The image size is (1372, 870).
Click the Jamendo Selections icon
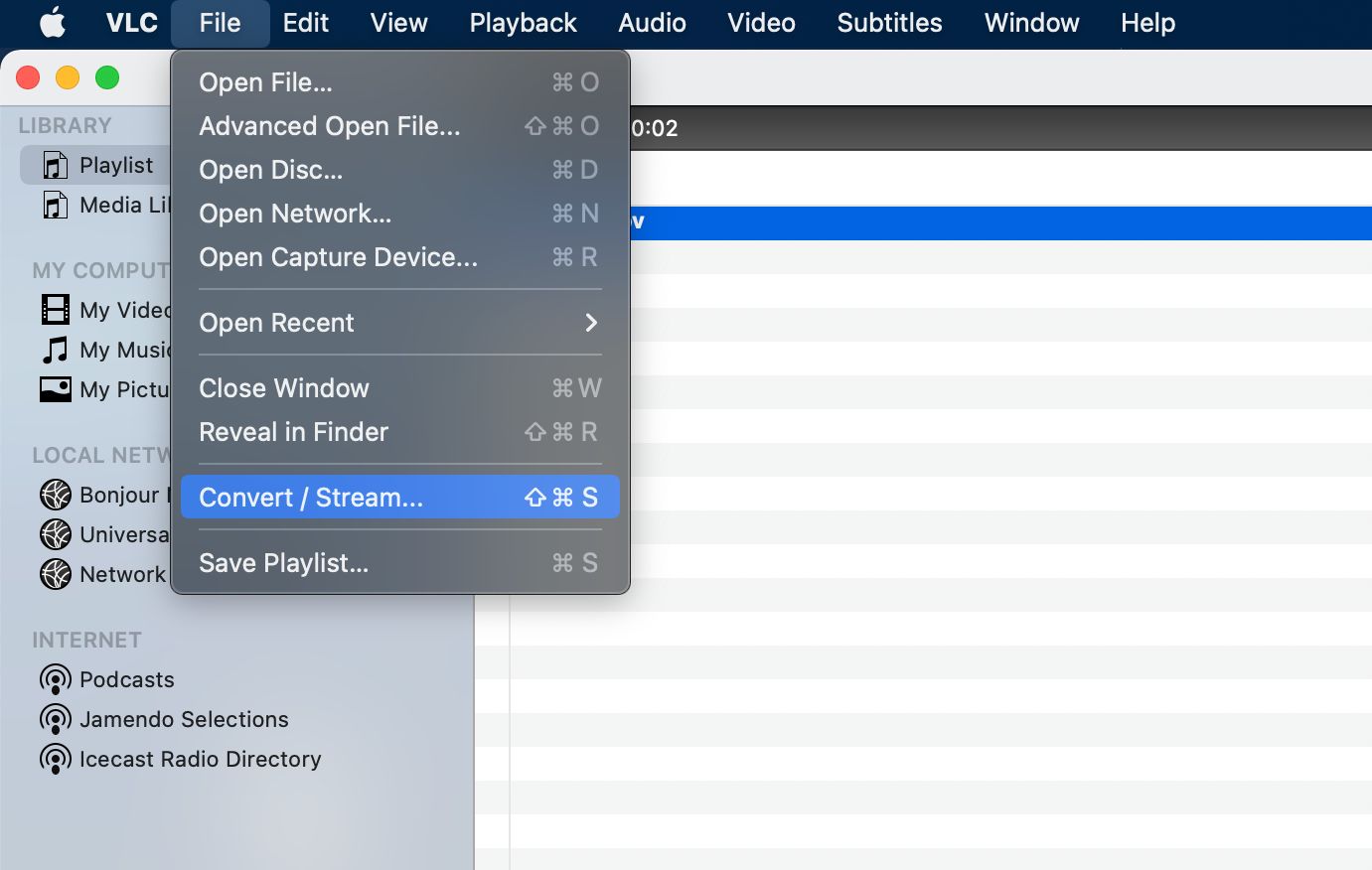click(56, 720)
